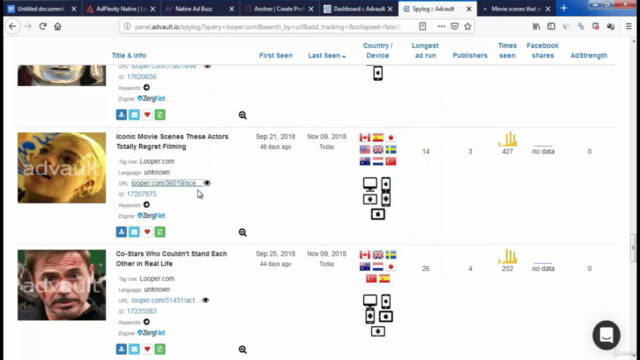Screen dimensions: 640x360
Task: Click heart icon for ad ID 17620656
Action: (147, 115)
